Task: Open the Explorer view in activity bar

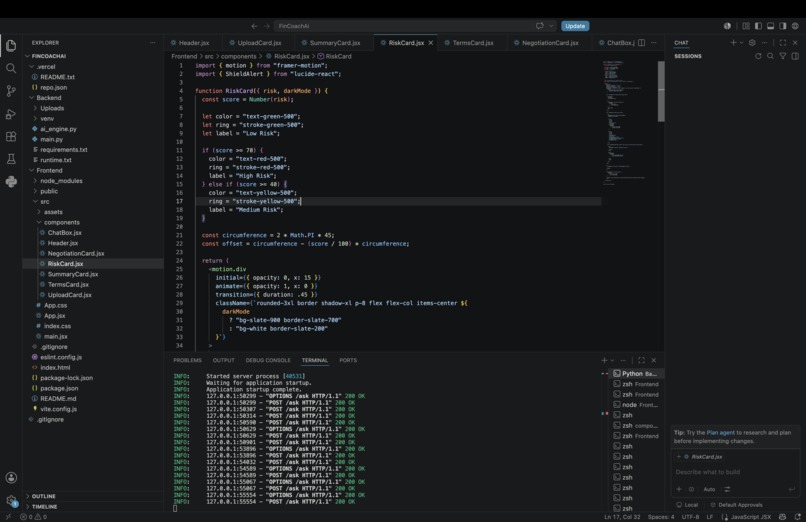Action: pos(11,46)
